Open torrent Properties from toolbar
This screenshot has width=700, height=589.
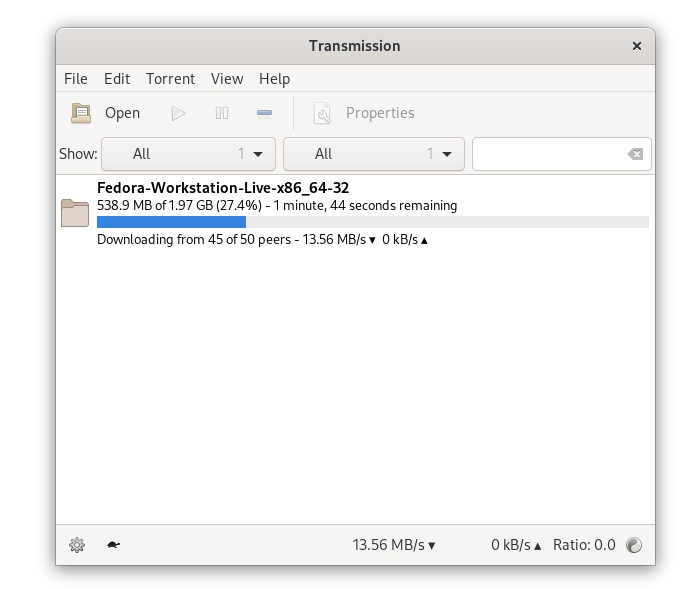coord(364,113)
